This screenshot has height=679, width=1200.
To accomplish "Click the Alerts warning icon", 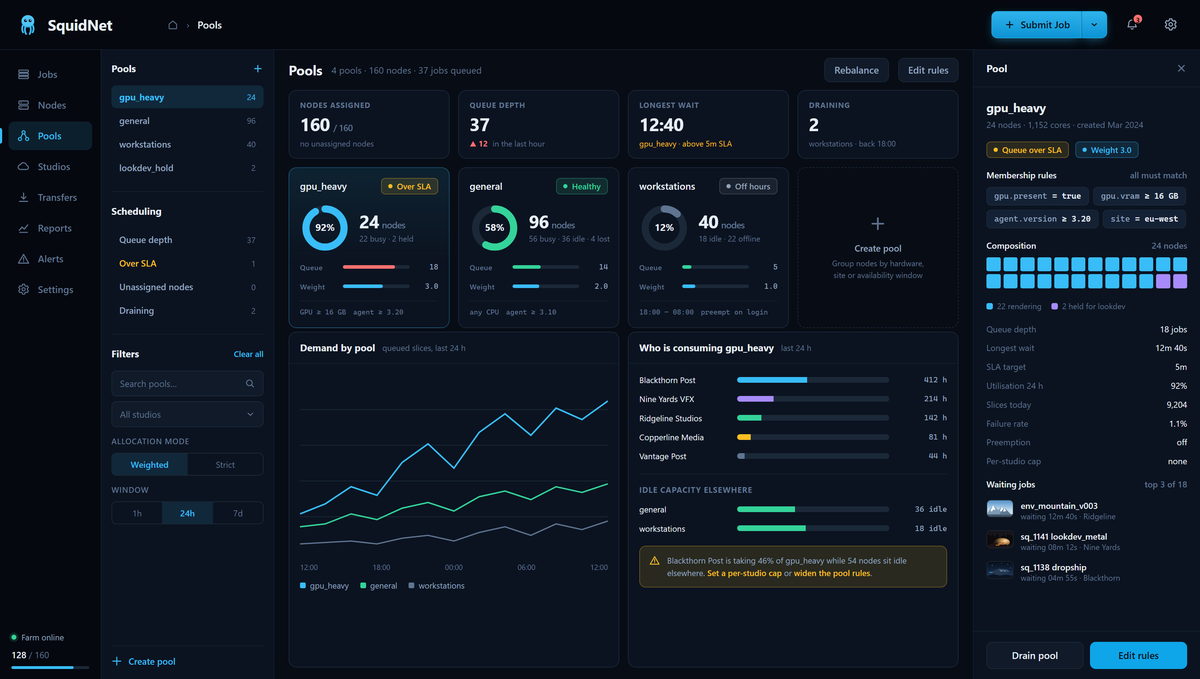I will pos(24,259).
